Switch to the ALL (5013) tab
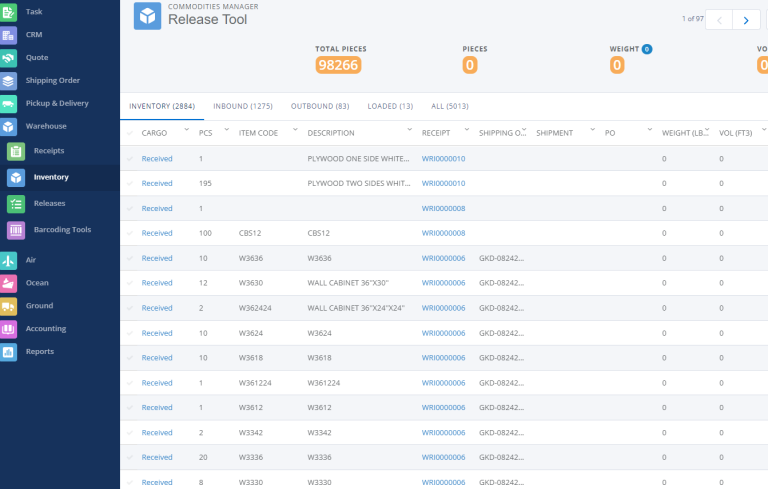This screenshot has height=489, width=768. tap(450, 106)
